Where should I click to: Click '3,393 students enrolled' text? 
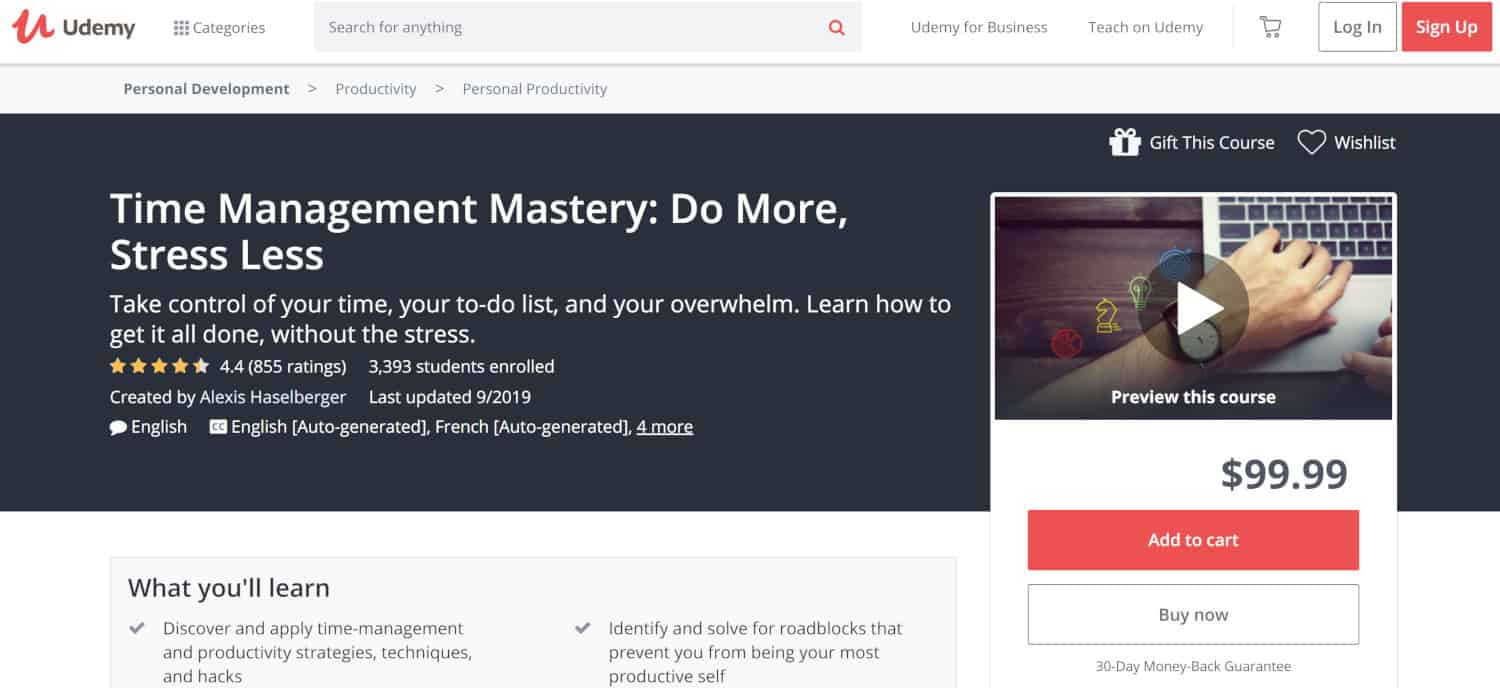point(461,366)
